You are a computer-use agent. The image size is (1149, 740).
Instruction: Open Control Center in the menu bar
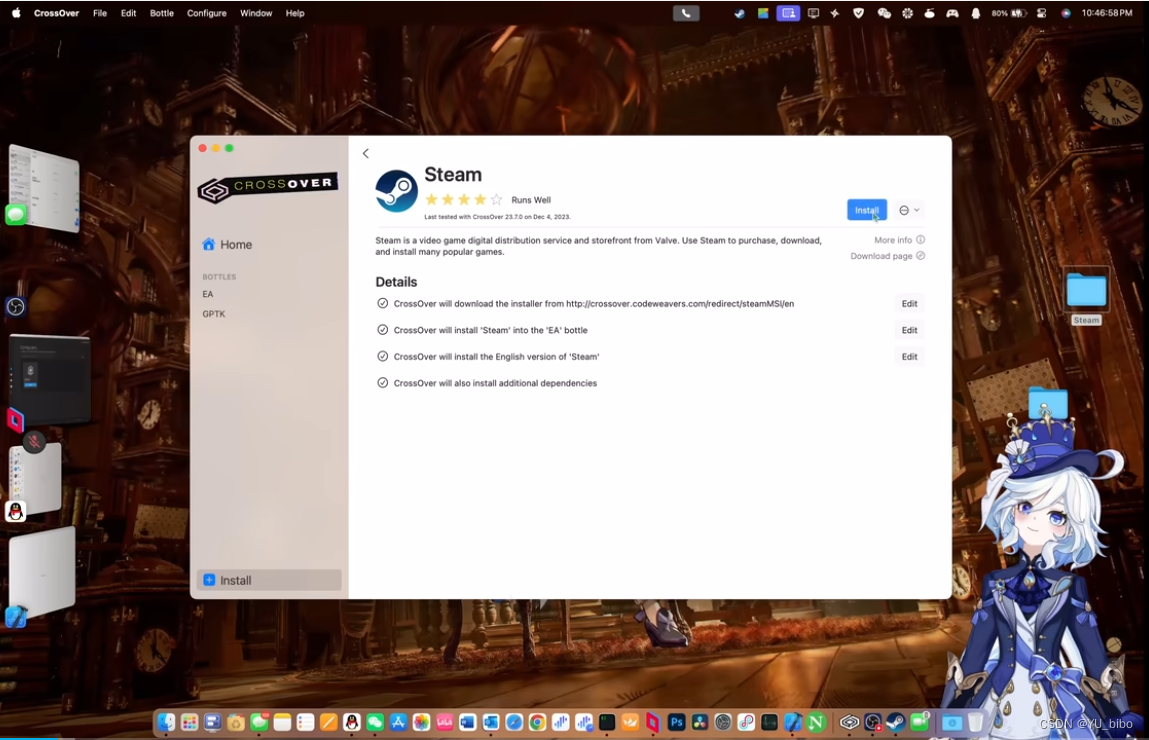pyautogui.click(x=1041, y=13)
